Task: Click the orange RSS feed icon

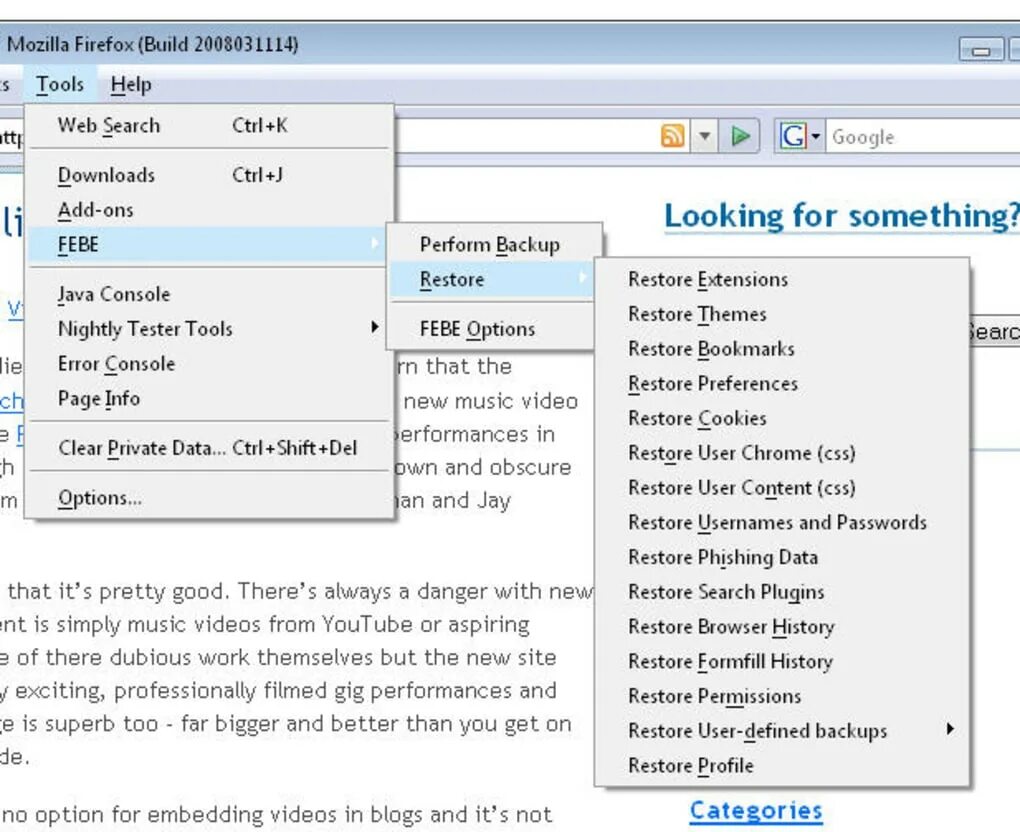Action: 673,136
